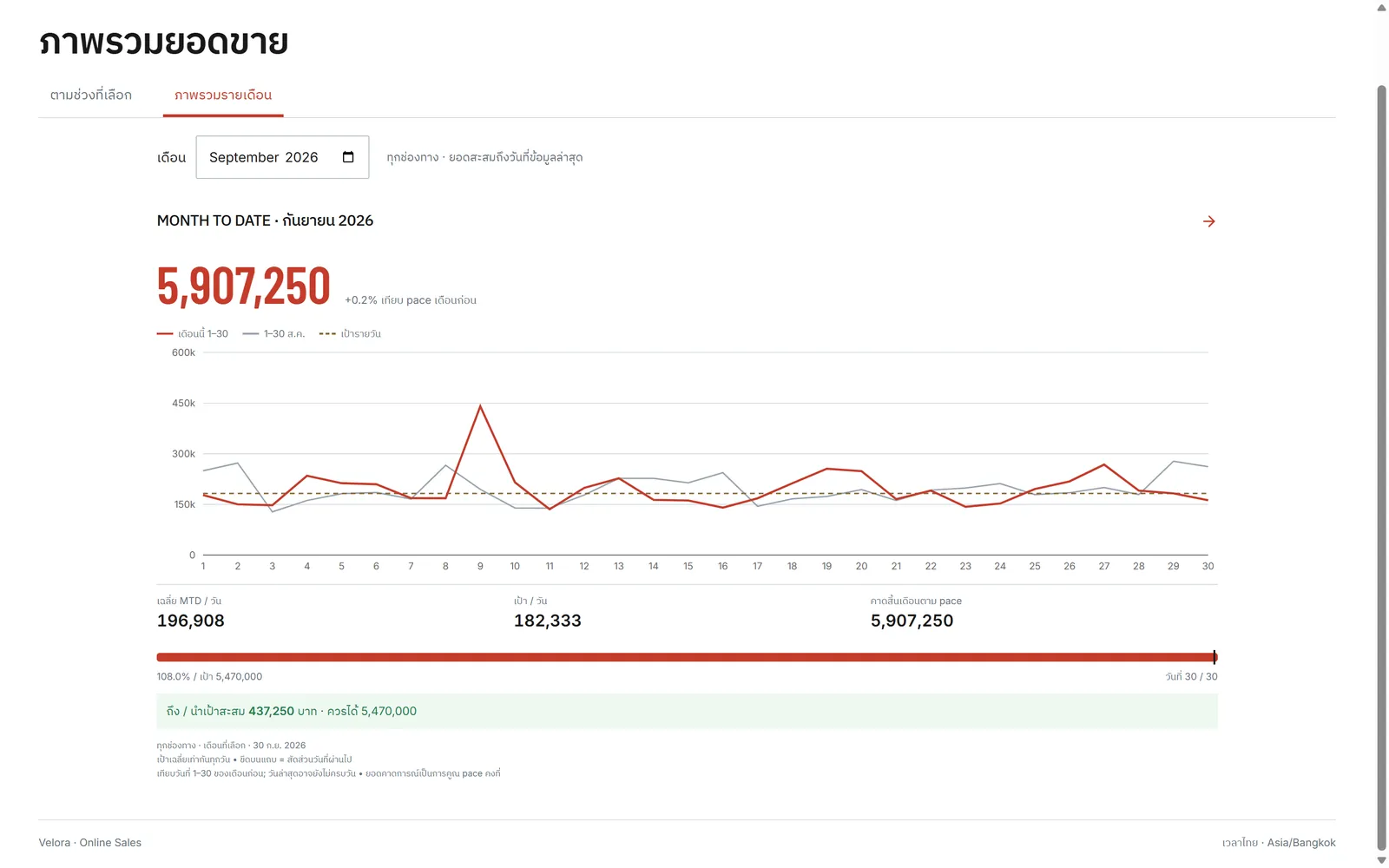The width and height of the screenshot is (1389, 868).
Task: Click the 182,333 daily target value
Action: [548, 621]
